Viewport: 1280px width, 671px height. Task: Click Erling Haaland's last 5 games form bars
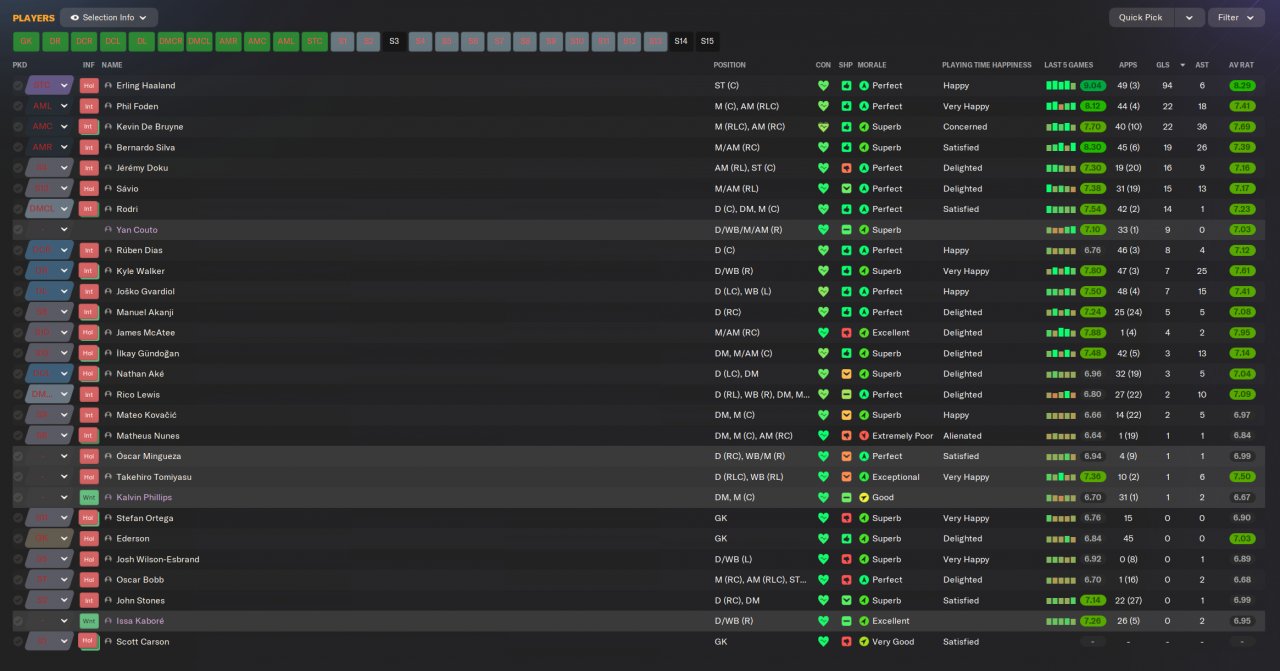1061,86
